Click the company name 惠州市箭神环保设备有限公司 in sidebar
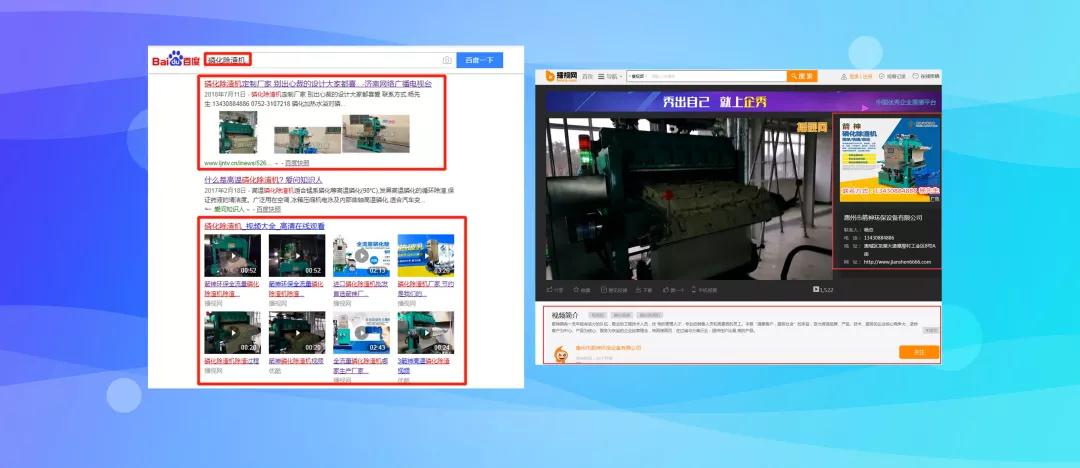This screenshot has height=468, width=1080. (x=883, y=218)
